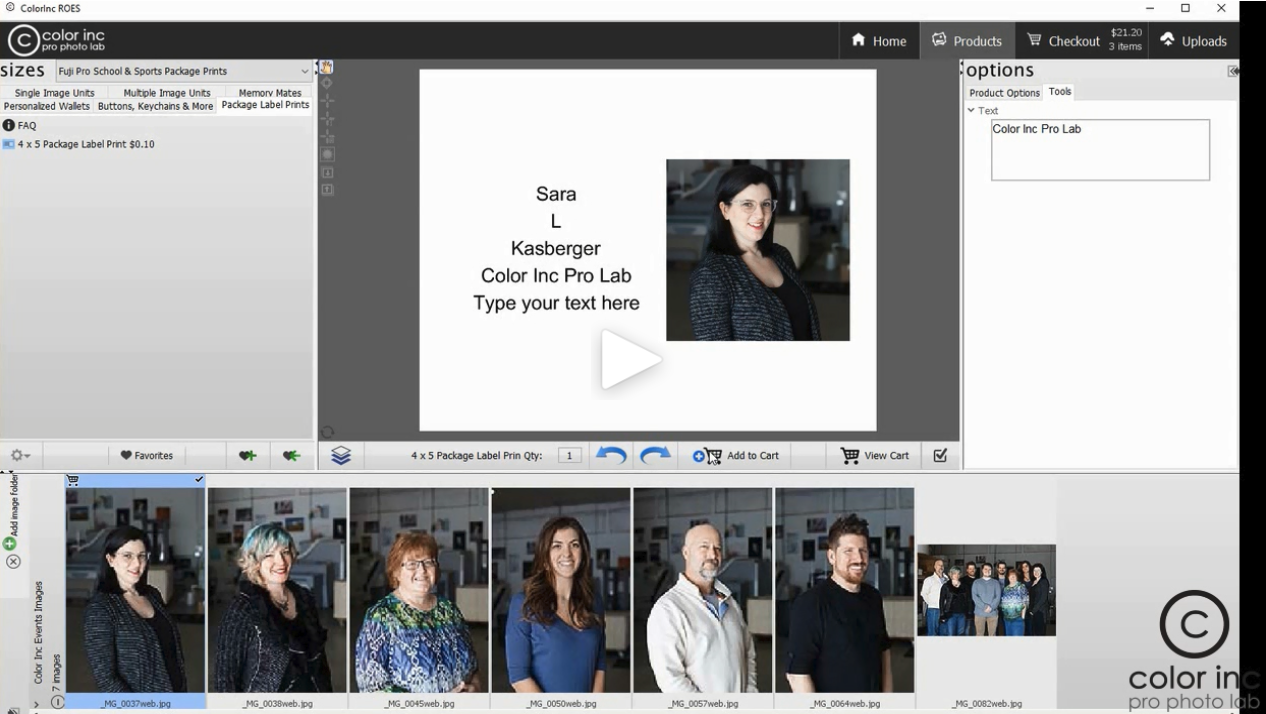1266x714 pixels.
Task: Play the video with the center play button
Action: point(630,359)
